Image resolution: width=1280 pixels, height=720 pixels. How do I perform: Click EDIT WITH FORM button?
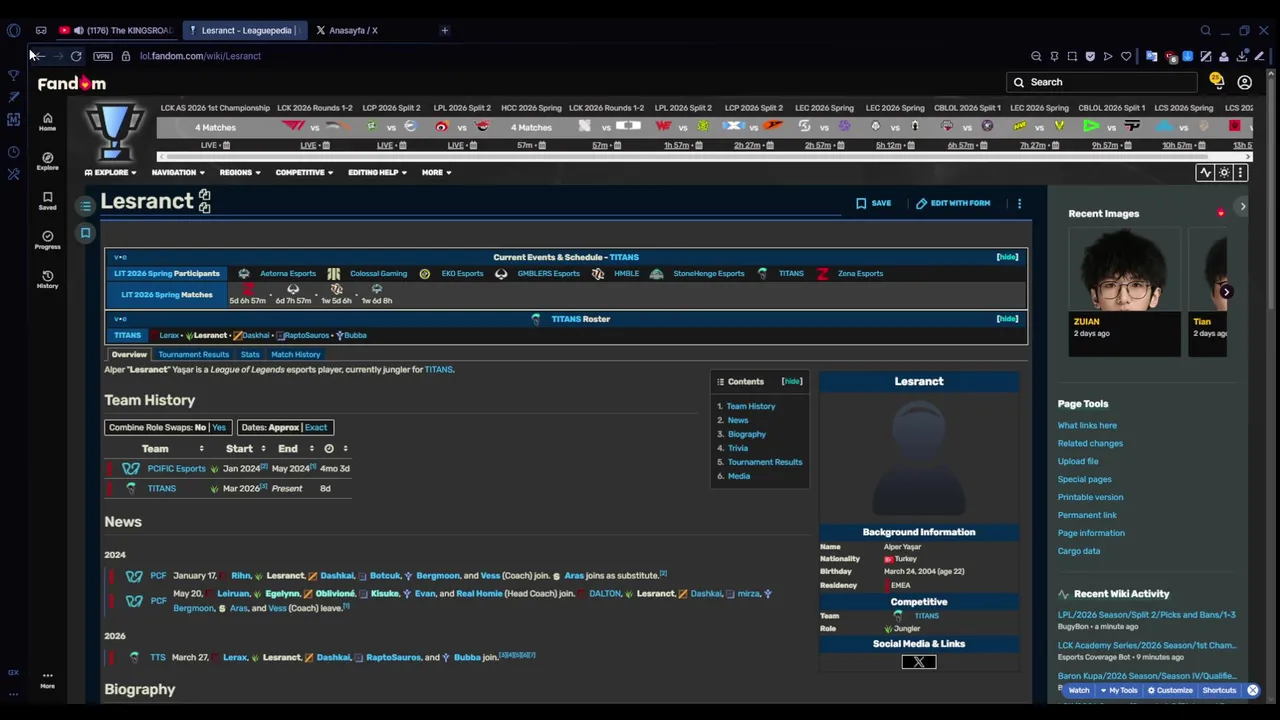[952, 203]
